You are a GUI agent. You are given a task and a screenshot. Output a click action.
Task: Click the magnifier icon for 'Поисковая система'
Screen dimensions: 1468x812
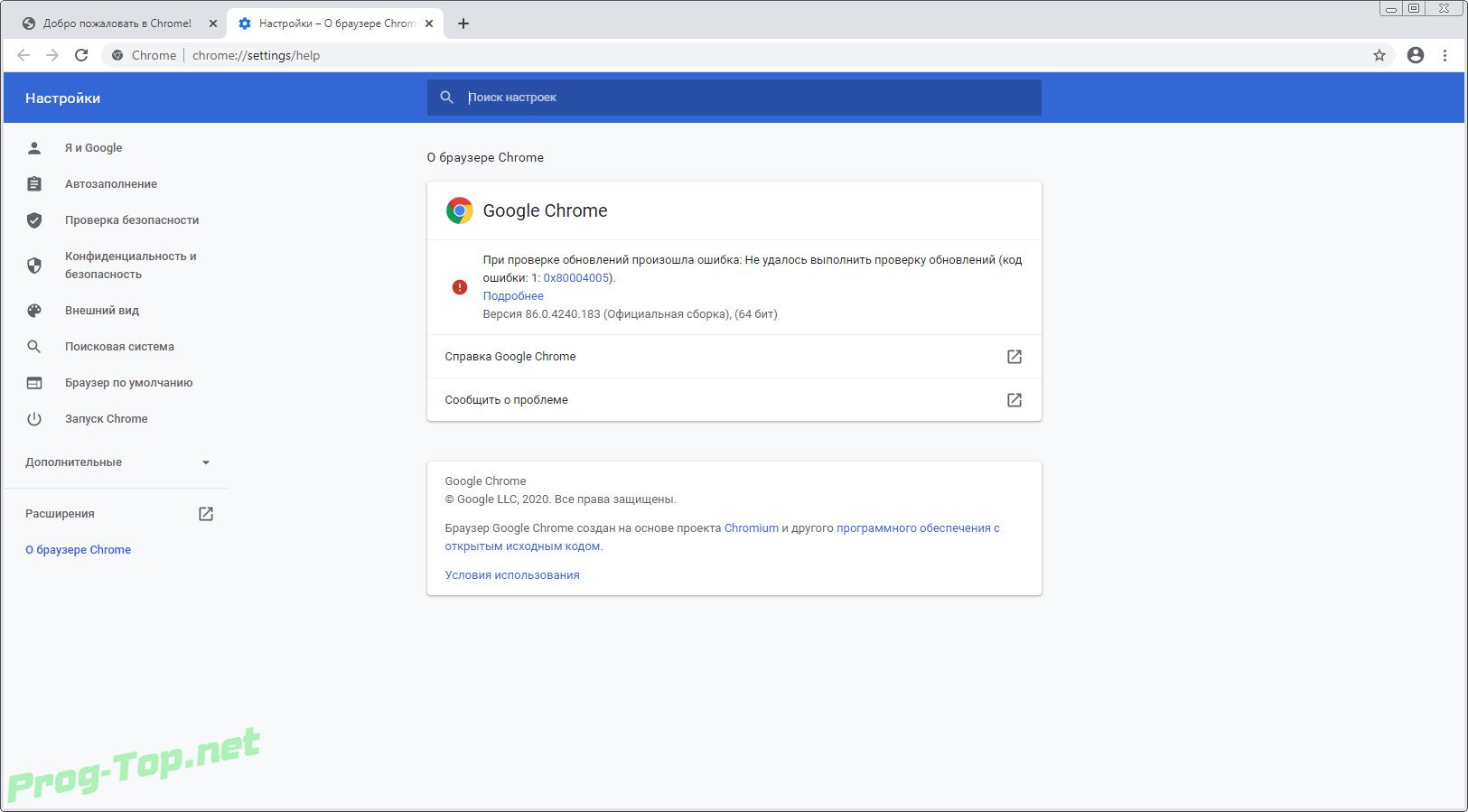[34, 346]
